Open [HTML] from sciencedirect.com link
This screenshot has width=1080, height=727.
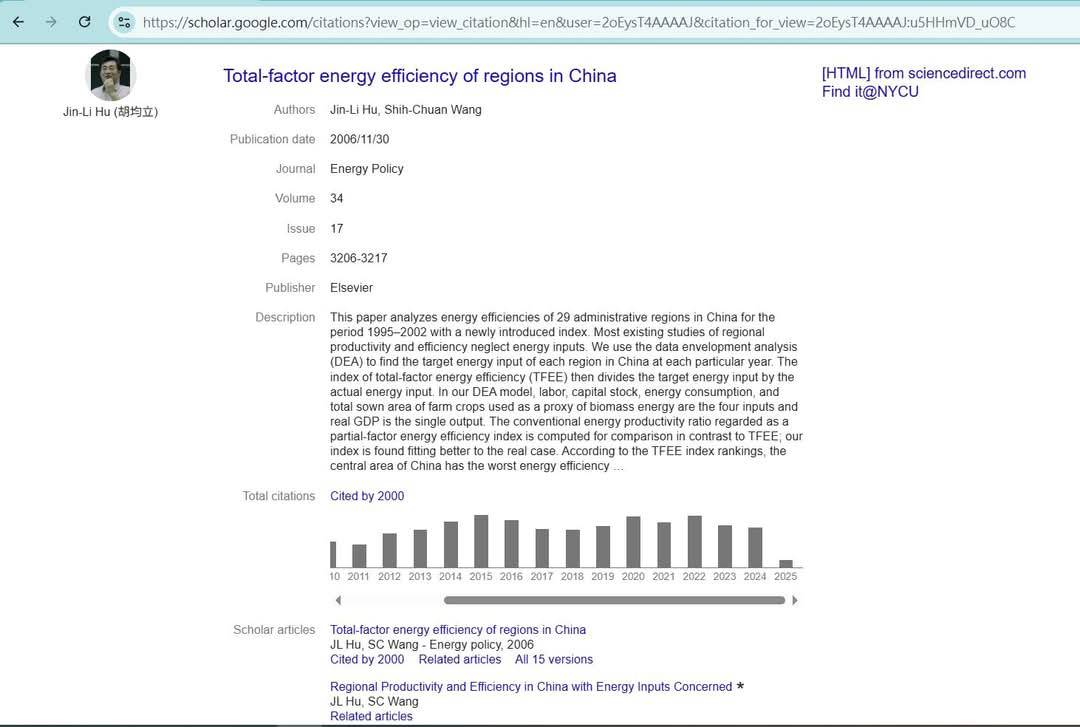click(923, 73)
